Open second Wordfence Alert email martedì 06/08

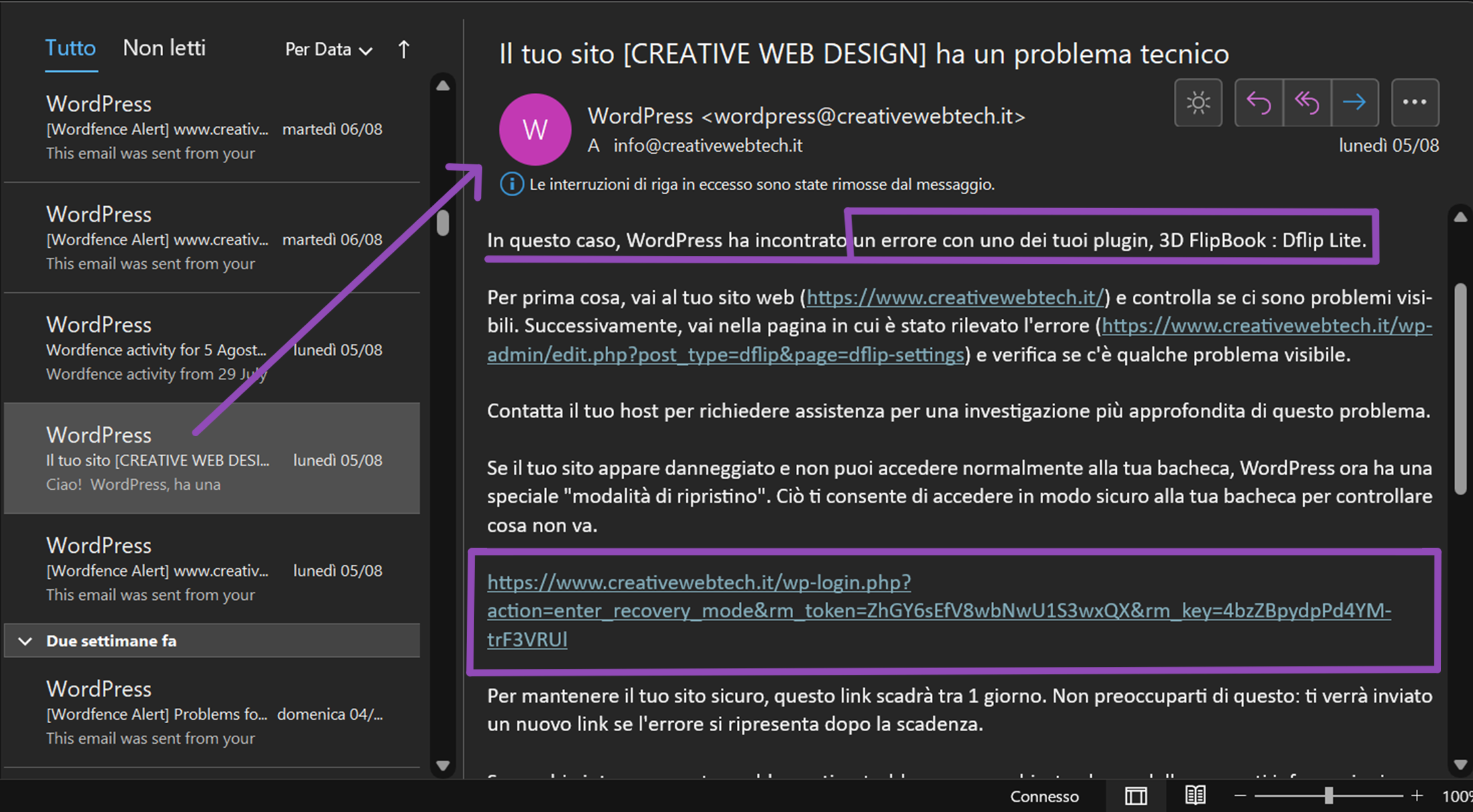point(212,238)
